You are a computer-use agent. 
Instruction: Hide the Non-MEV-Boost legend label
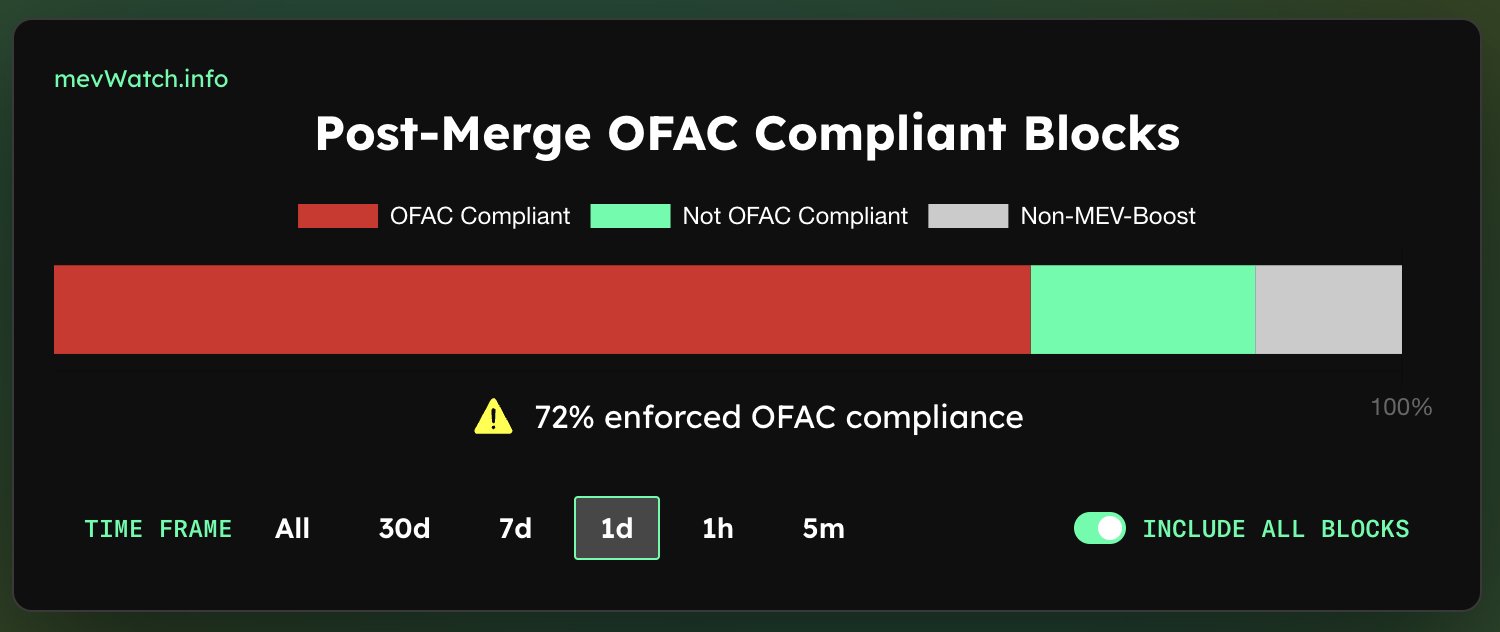(x=1108, y=216)
